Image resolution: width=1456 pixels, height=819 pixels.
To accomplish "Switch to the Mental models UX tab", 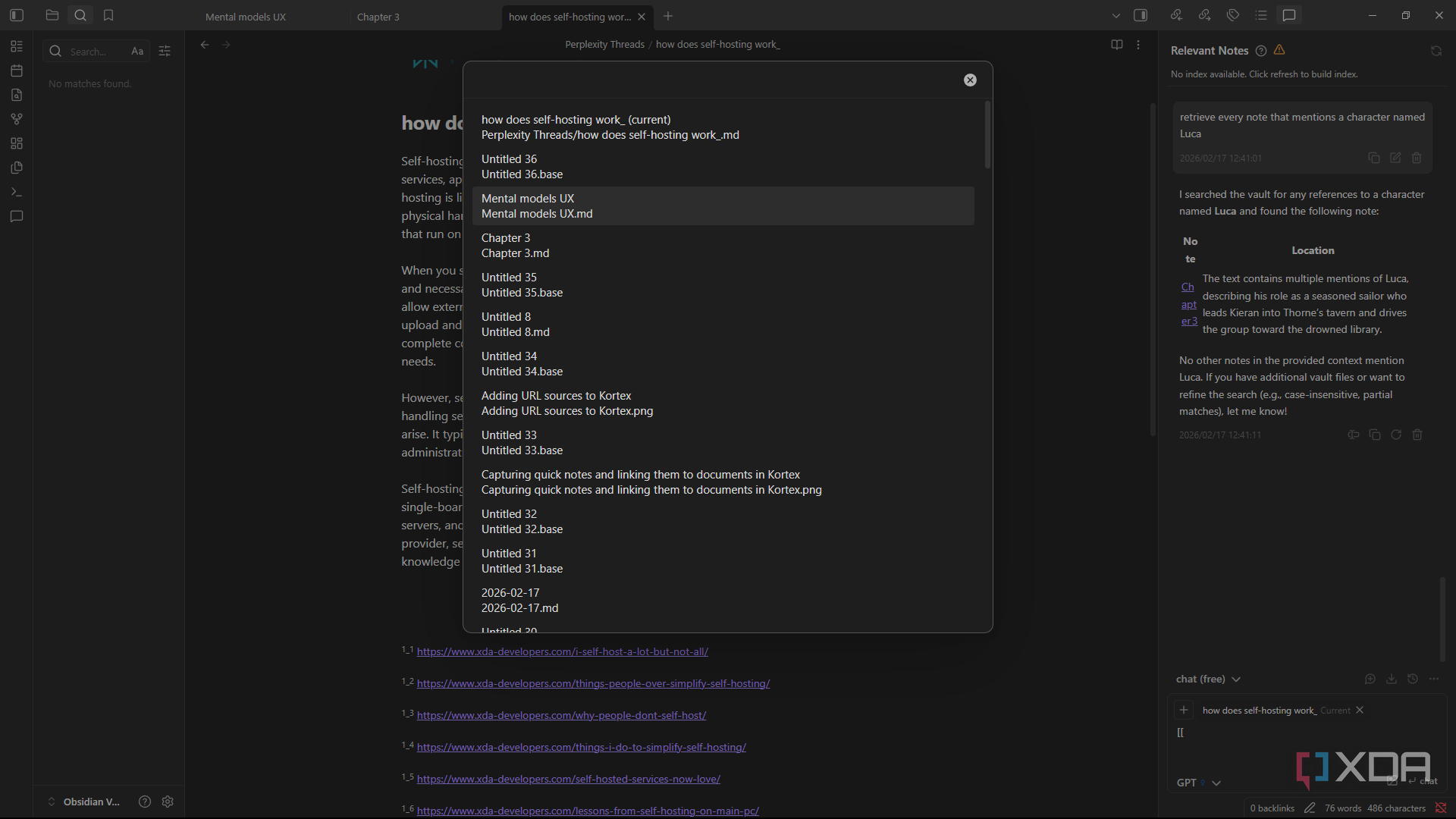I will pos(246,17).
